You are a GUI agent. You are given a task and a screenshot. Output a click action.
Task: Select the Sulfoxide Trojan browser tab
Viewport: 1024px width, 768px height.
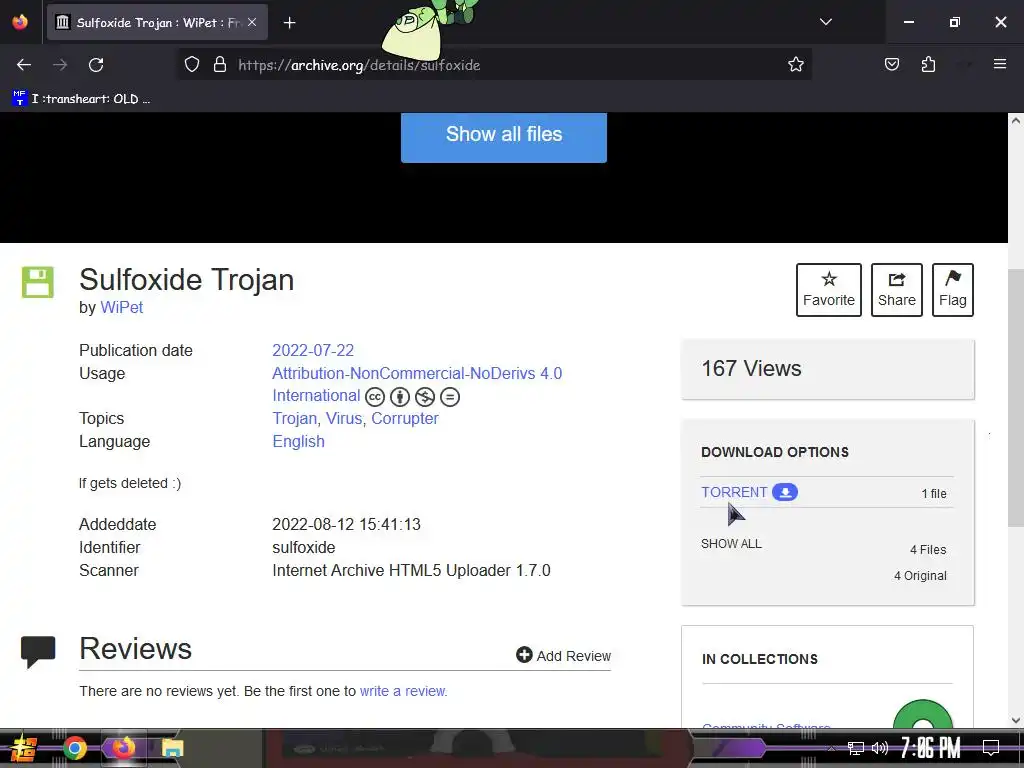click(157, 22)
